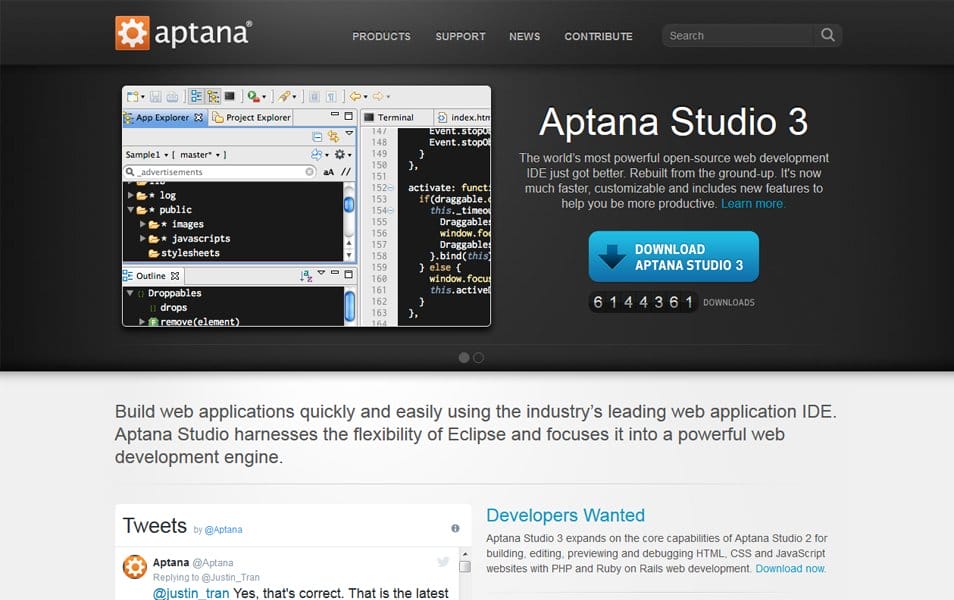Click the Save disk icon in IDE toolbar

156,96
